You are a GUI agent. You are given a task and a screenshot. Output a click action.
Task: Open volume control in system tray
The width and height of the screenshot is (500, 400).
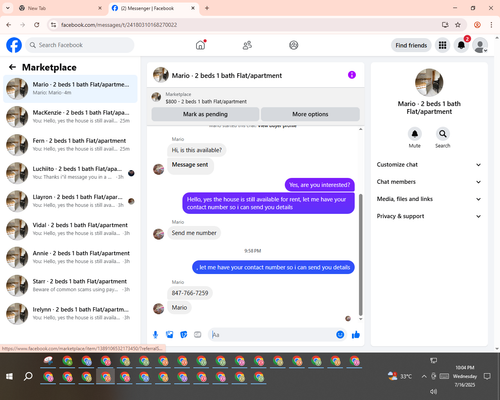[433, 391]
